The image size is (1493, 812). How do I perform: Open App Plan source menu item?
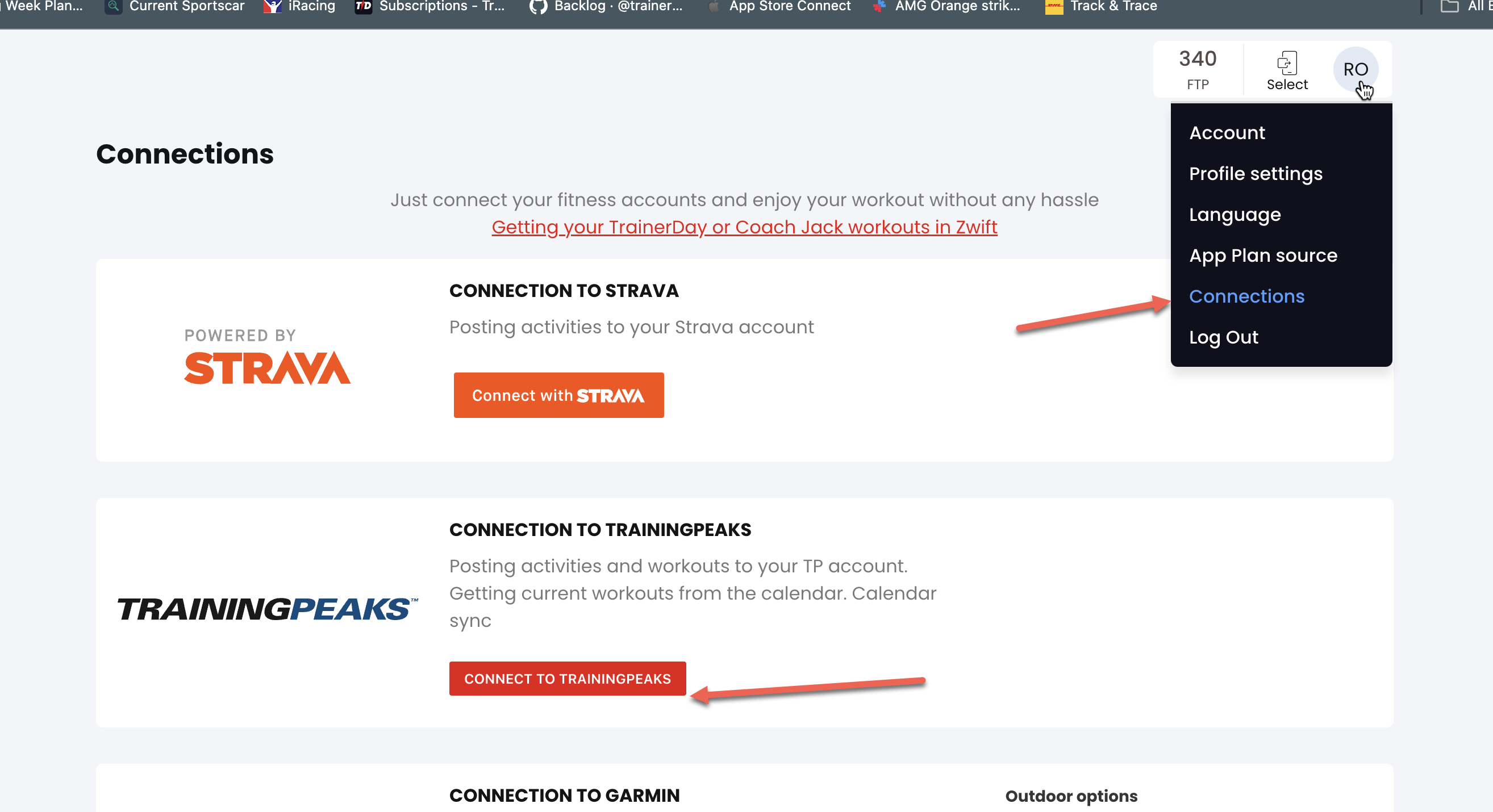click(1263, 256)
